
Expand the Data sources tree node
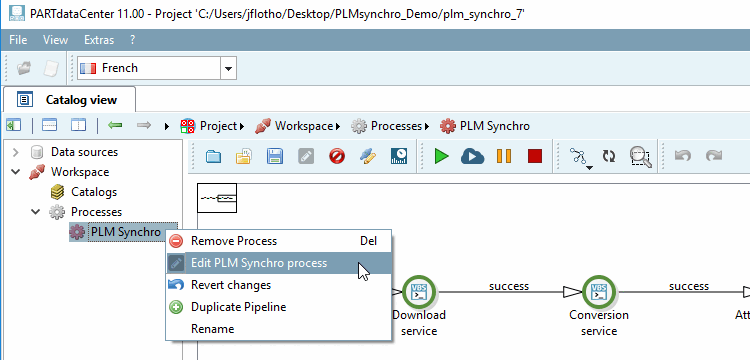click(16, 152)
